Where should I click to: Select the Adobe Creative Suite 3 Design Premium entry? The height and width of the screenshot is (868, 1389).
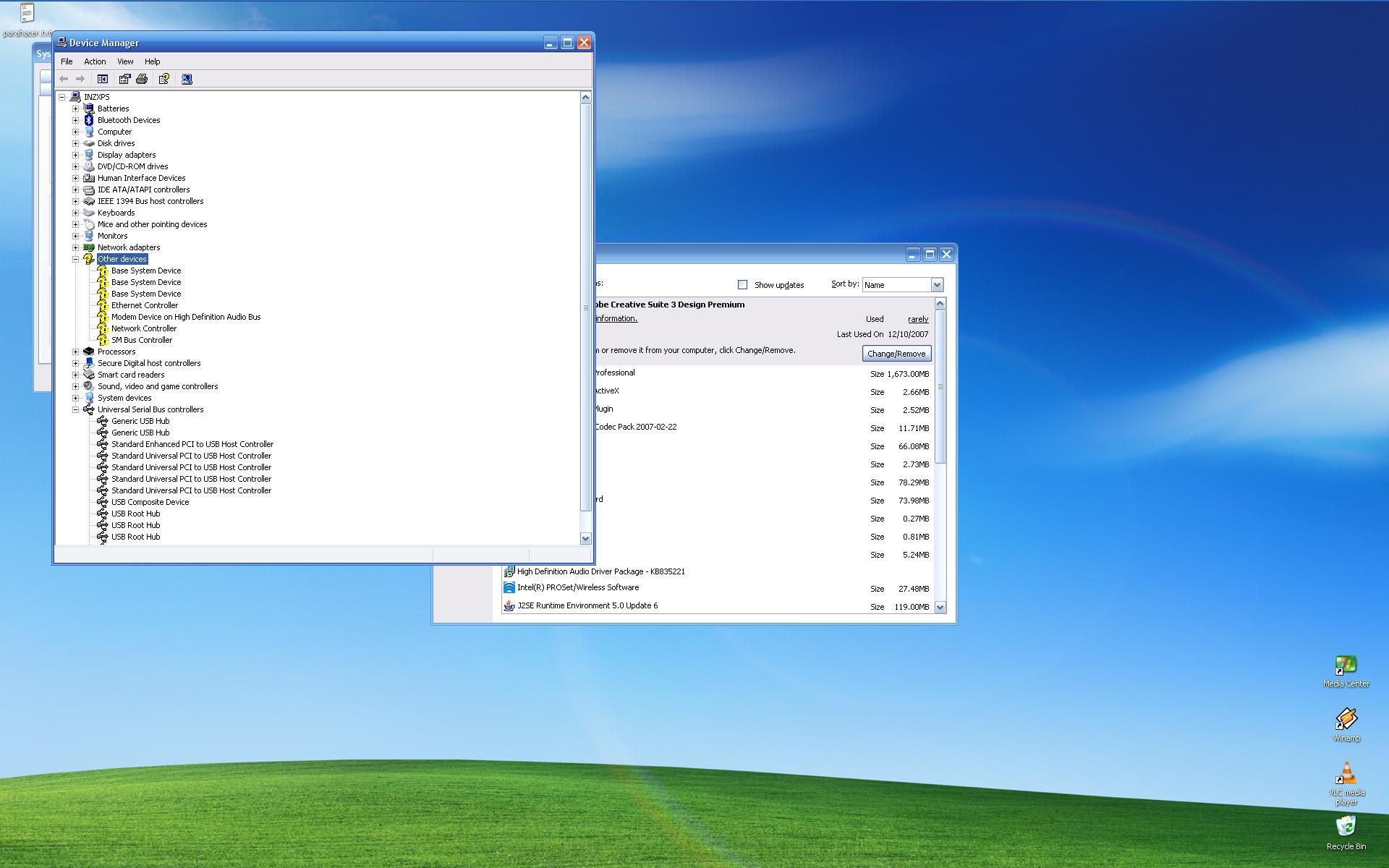coord(669,305)
